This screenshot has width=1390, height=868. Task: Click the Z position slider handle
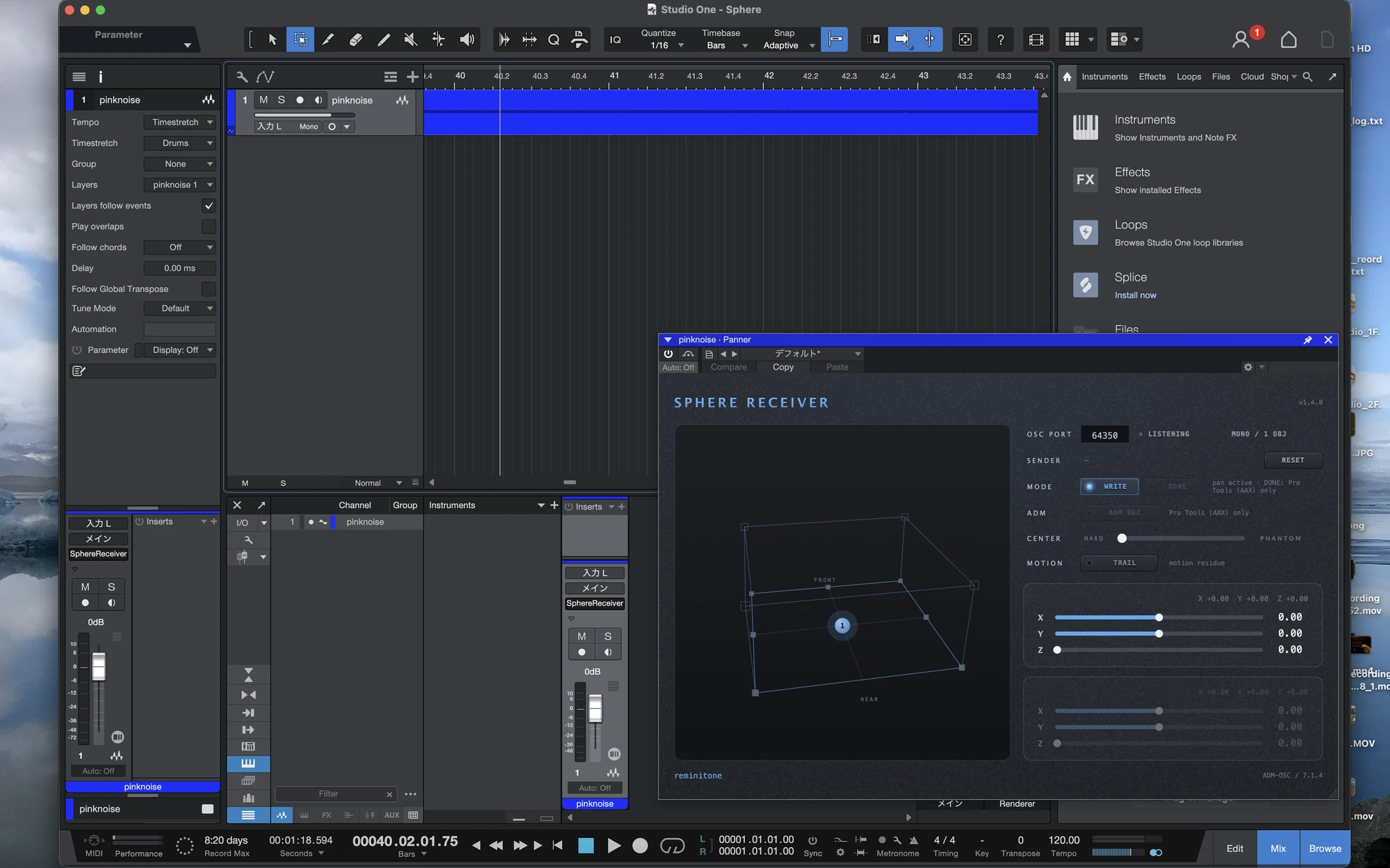[x=1056, y=650]
